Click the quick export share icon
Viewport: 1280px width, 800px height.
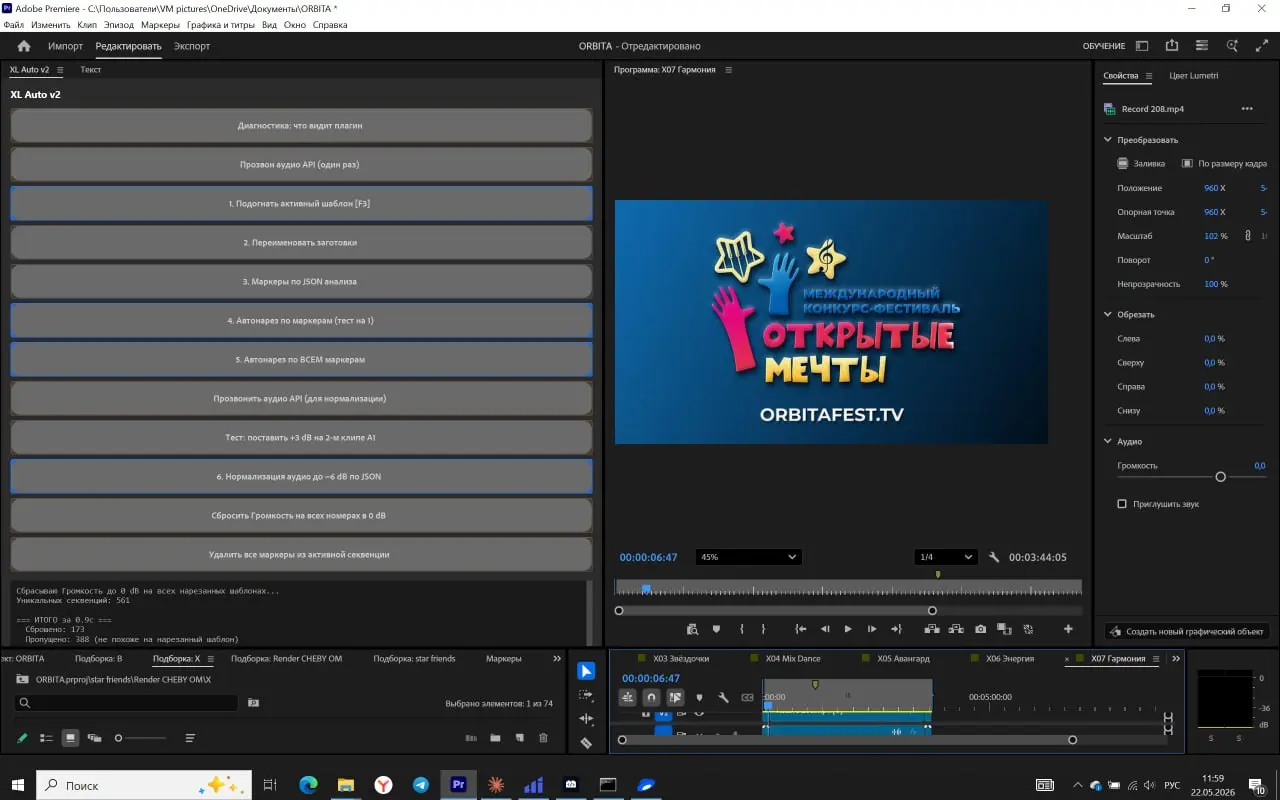(1172, 46)
